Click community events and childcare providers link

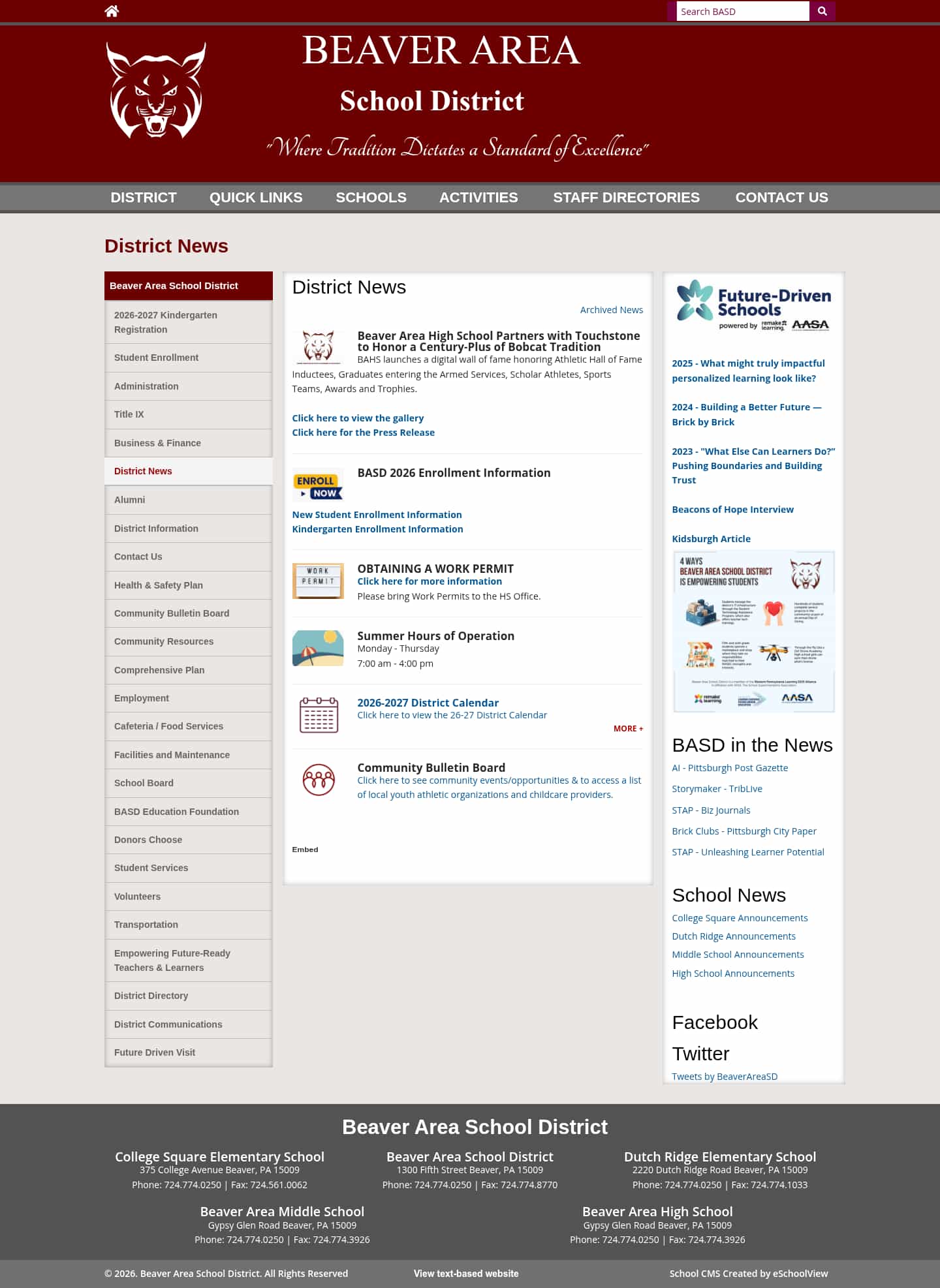tap(499, 788)
